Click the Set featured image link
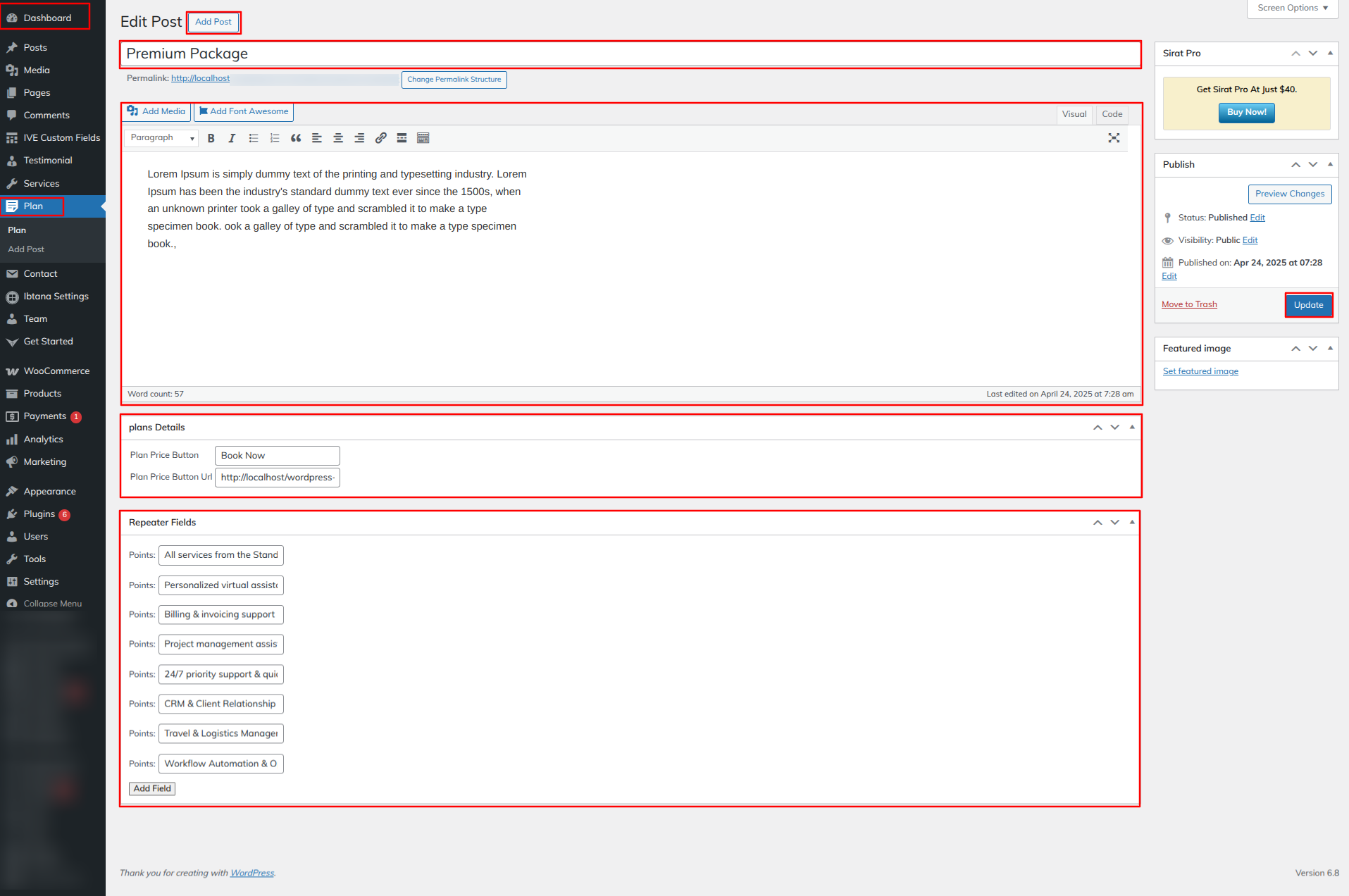1349x896 pixels. pyautogui.click(x=1200, y=371)
